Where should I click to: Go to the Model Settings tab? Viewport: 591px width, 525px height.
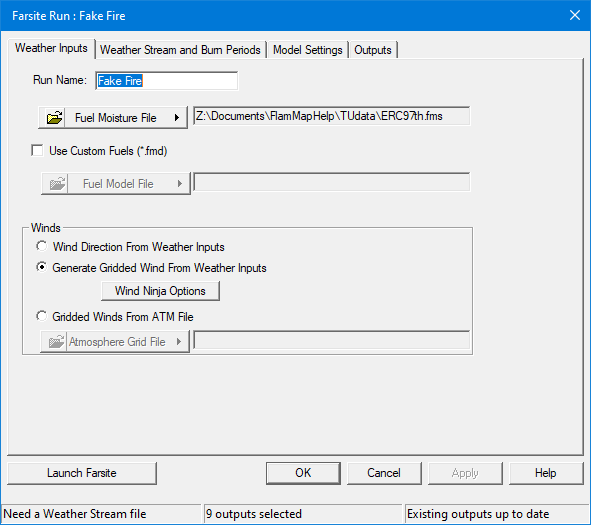(x=308, y=50)
